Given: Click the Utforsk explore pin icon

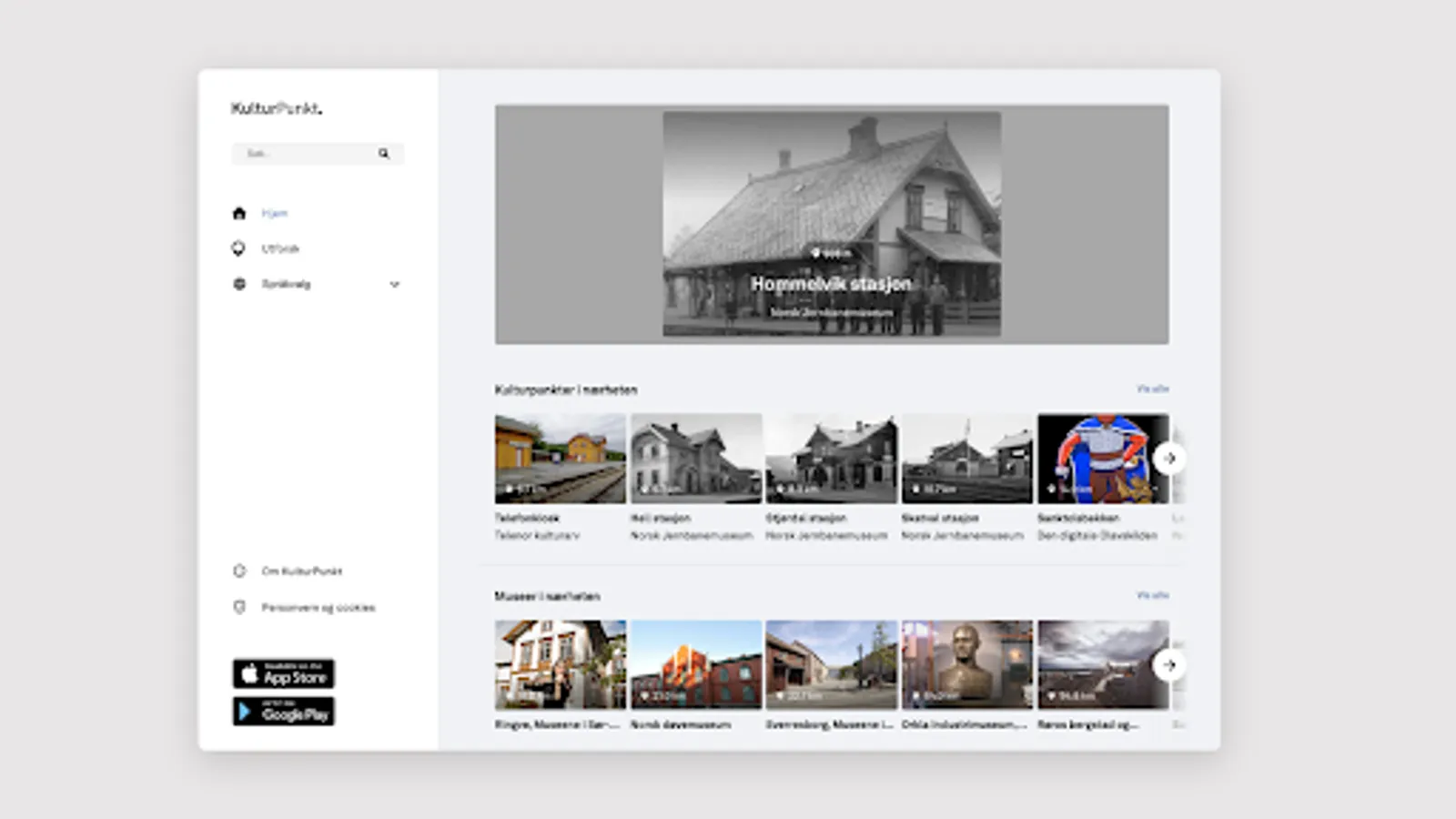Looking at the screenshot, I should 238,248.
